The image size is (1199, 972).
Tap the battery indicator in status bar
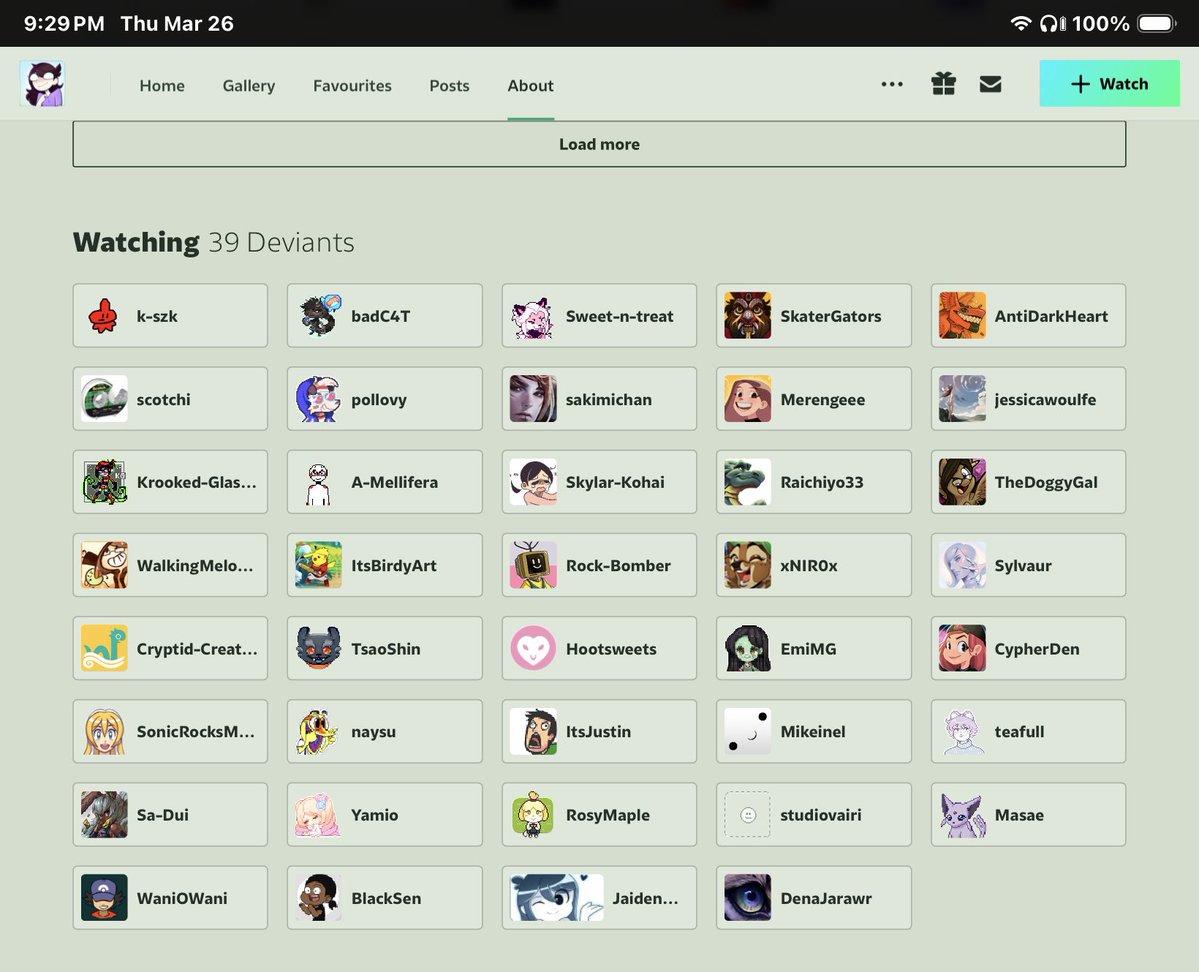[1156, 24]
